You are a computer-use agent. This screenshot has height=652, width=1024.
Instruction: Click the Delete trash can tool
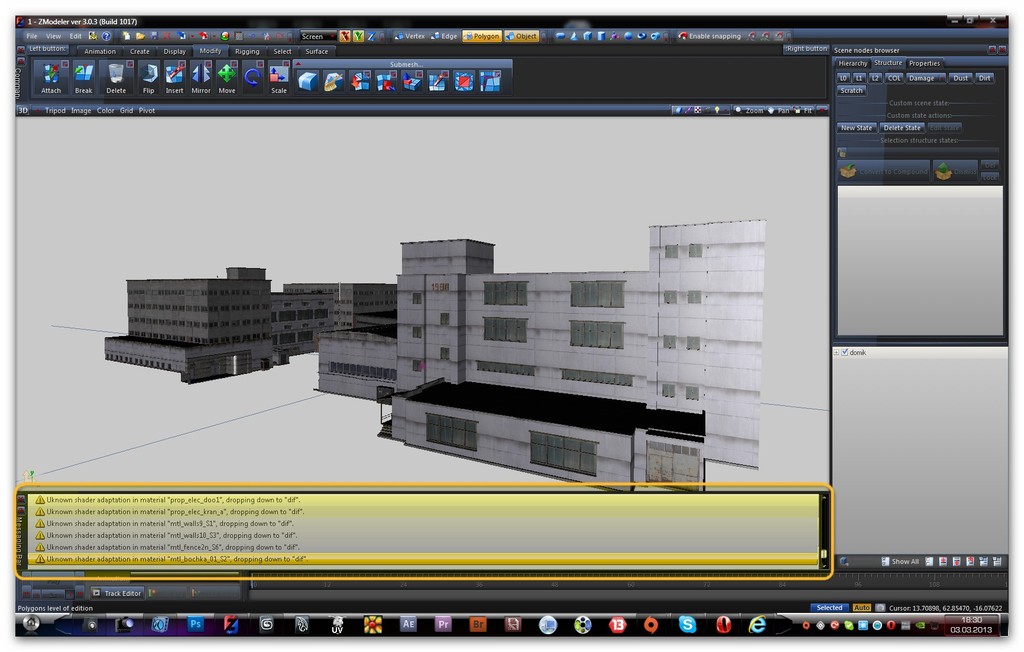(116, 75)
